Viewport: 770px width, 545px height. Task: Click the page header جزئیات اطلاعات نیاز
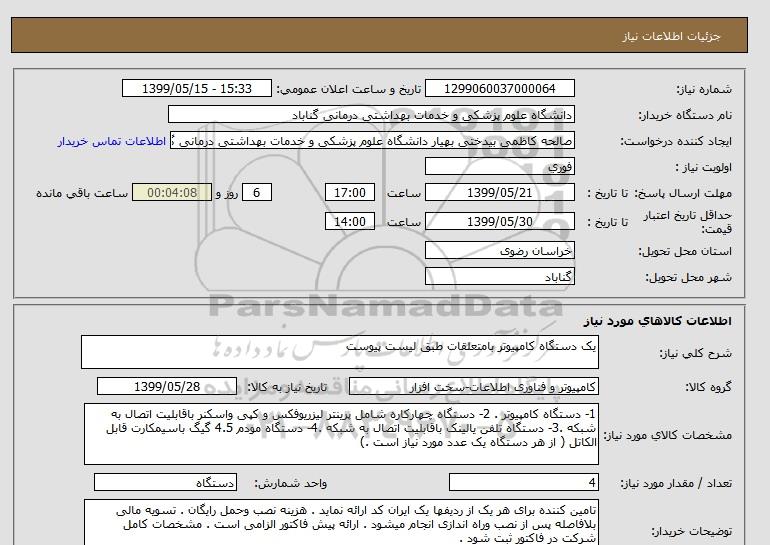click(671, 36)
